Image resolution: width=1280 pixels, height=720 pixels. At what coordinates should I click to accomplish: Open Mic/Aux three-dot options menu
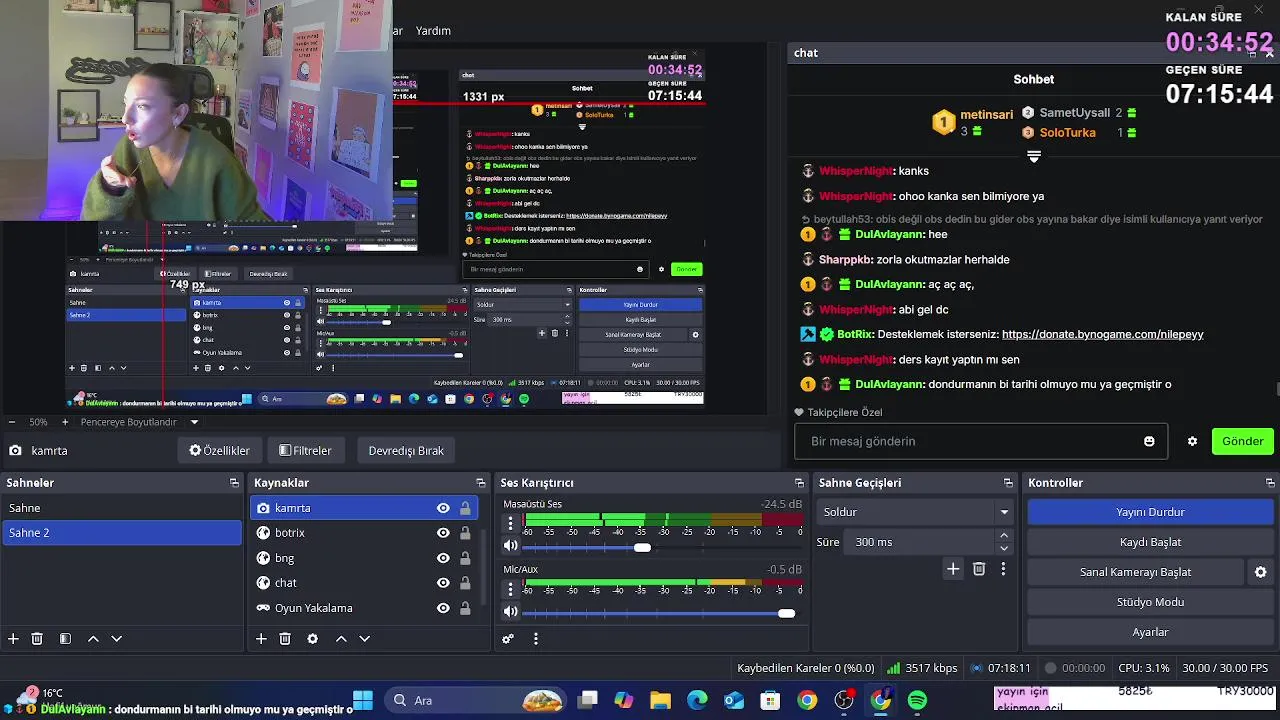coord(511,588)
